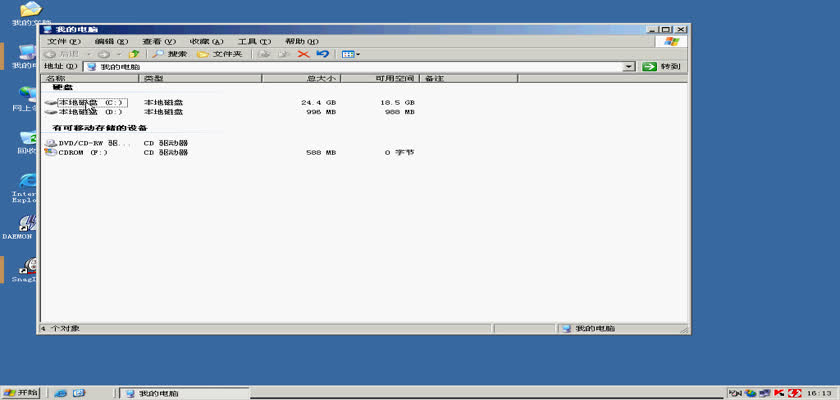Image resolution: width=840 pixels, height=400 pixels.
Task: Click the blue Undo arrow toolbar icon
Action: pyautogui.click(x=322, y=54)
